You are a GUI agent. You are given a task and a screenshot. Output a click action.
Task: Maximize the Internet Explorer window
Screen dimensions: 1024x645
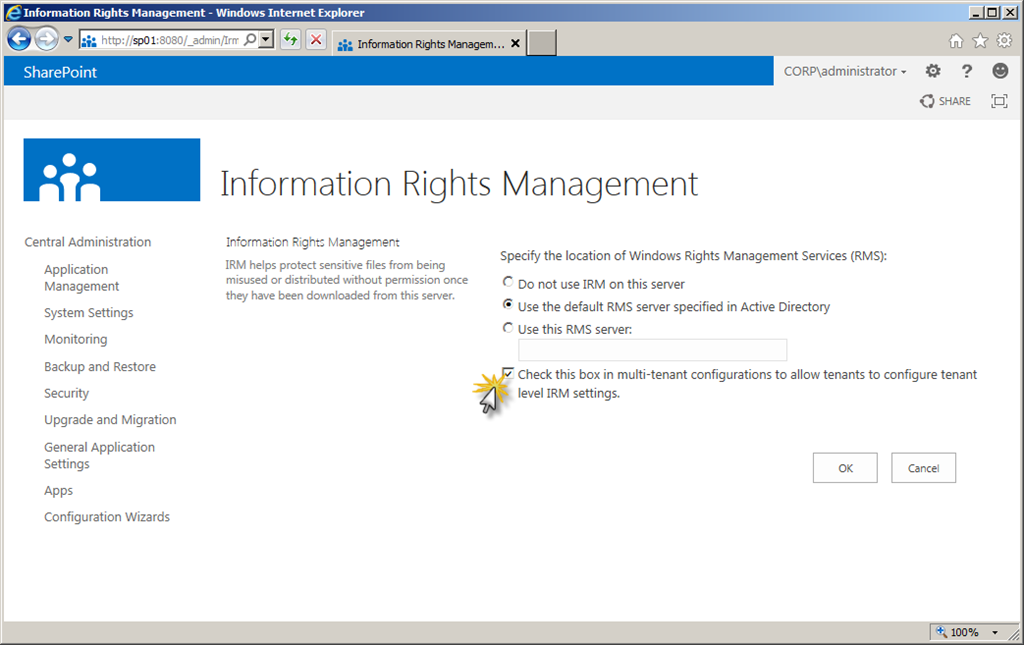click(992, 12)
